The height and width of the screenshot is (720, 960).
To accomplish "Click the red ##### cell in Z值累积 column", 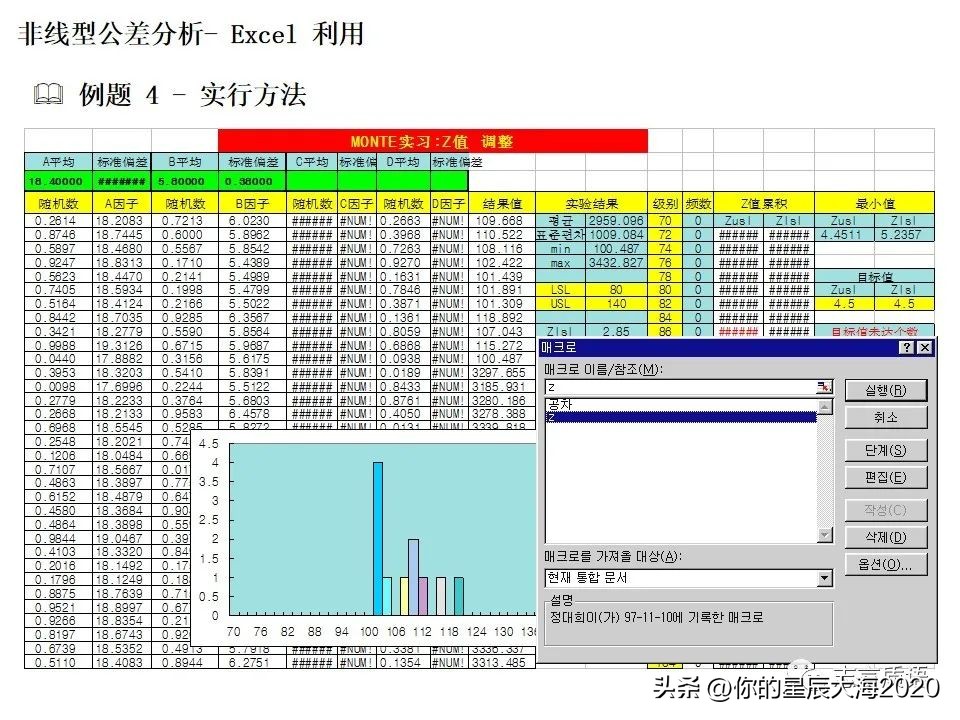I will [x=739, y=330].
